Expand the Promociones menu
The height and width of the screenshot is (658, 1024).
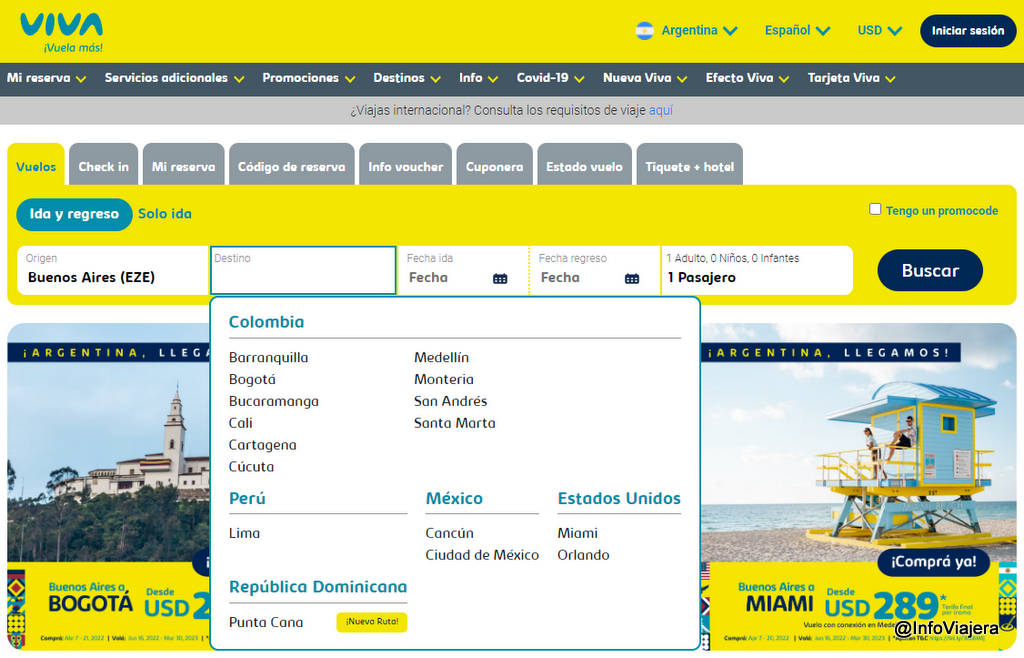click(x=308, y=78)
